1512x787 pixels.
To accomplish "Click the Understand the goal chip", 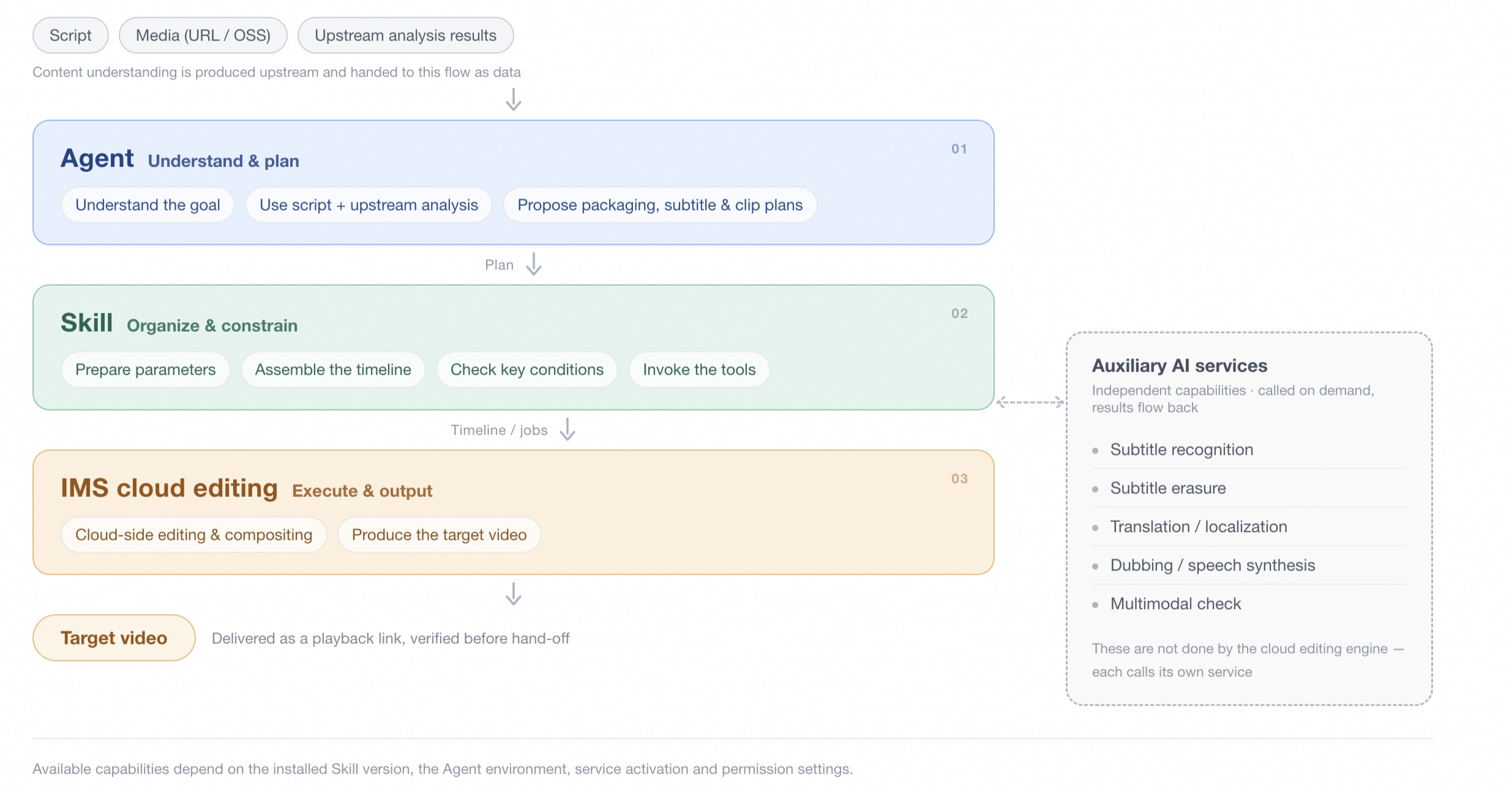I will point(148,205).
